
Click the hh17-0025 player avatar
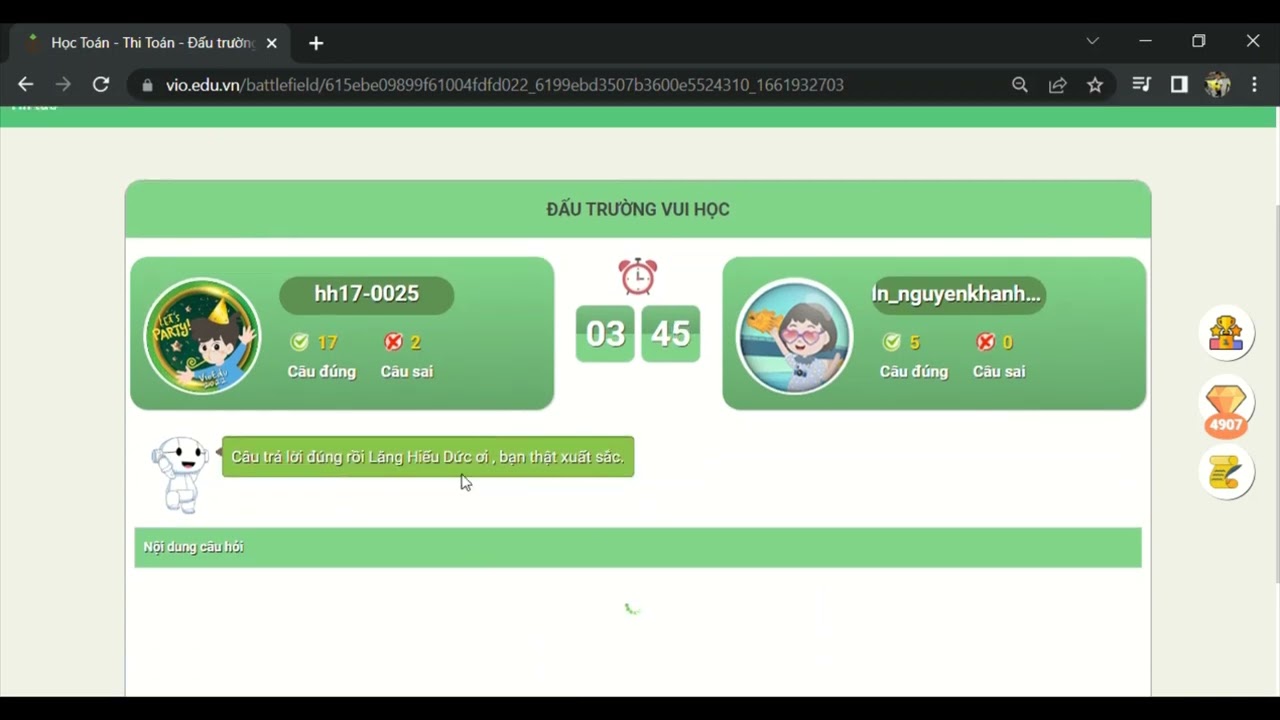[202, 336]
